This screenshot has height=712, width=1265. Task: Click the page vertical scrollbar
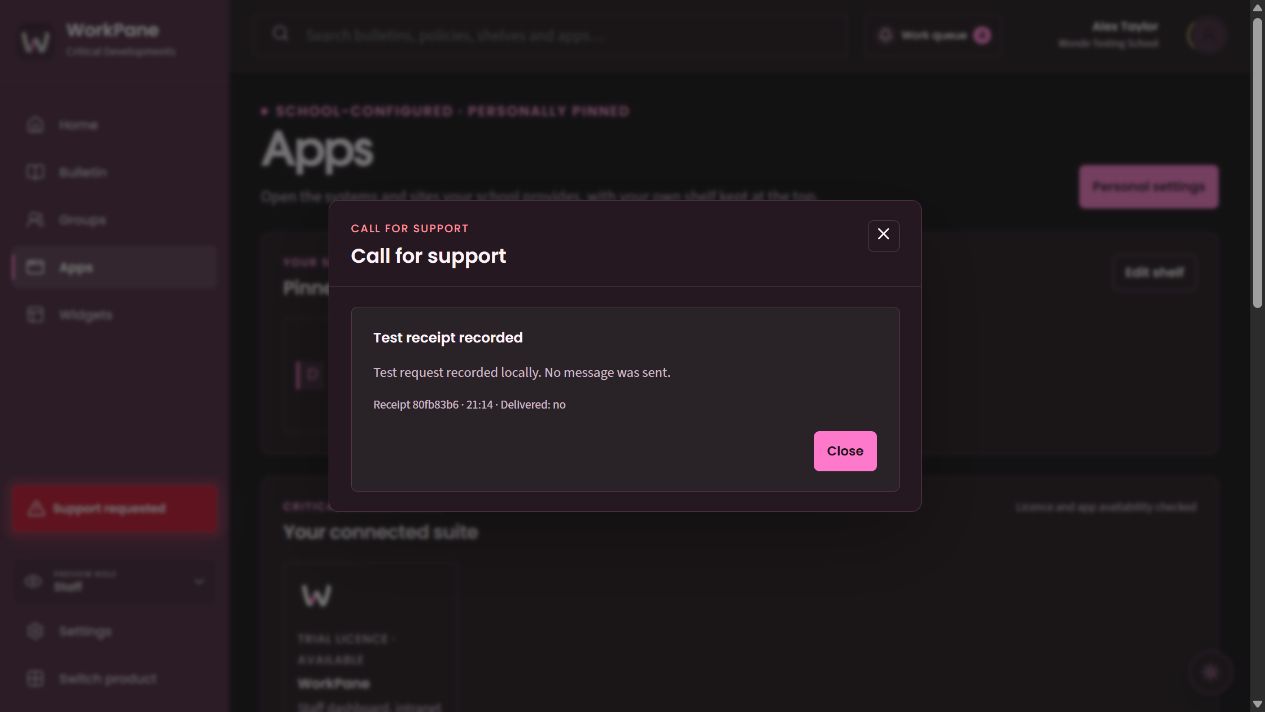tap(1257, 356)
